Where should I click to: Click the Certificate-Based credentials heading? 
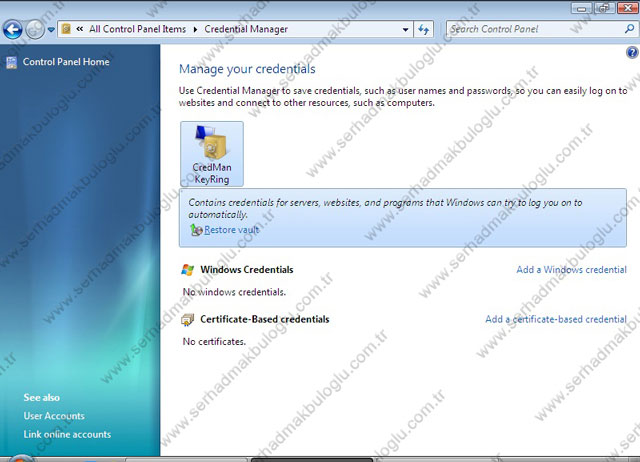click(264, 319)
